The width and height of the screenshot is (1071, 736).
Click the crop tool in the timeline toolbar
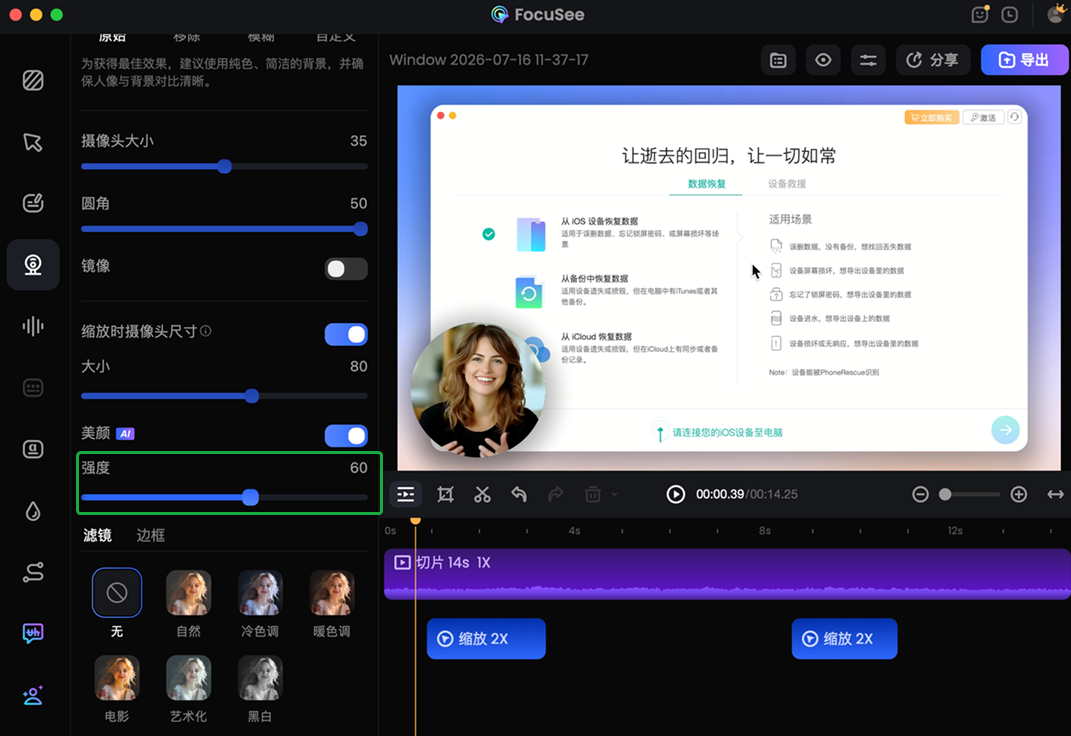click(x=445, y=494)
